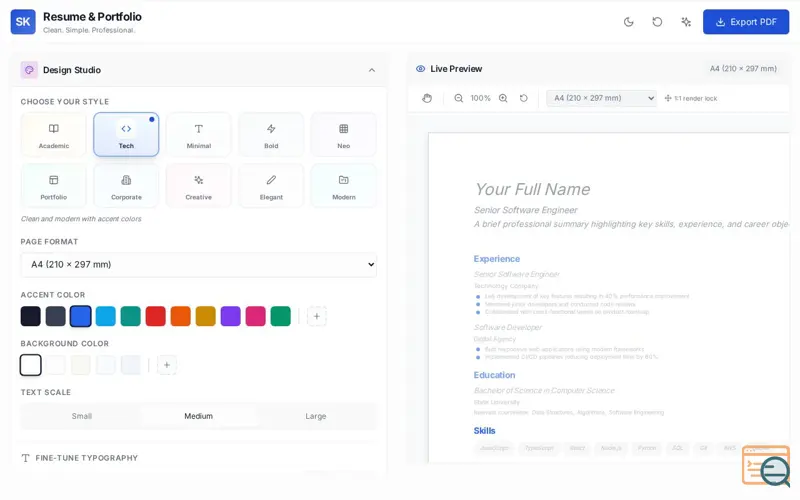Export the resume as PDF
The image size is (800, 500).
pyautogui.click(x=745, y=22)
